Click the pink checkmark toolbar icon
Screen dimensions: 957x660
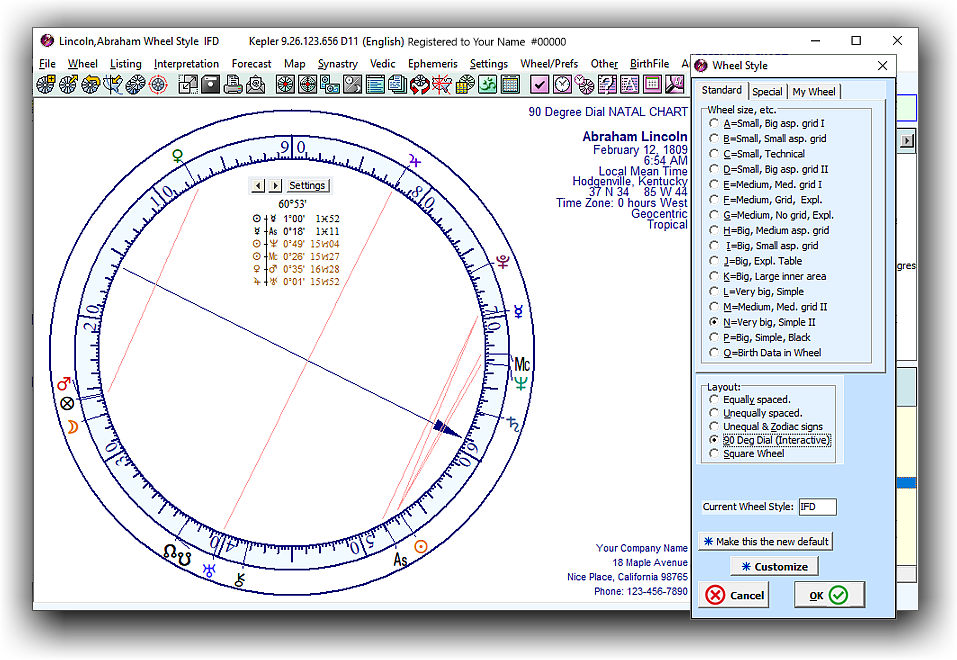tap(540, 84)
